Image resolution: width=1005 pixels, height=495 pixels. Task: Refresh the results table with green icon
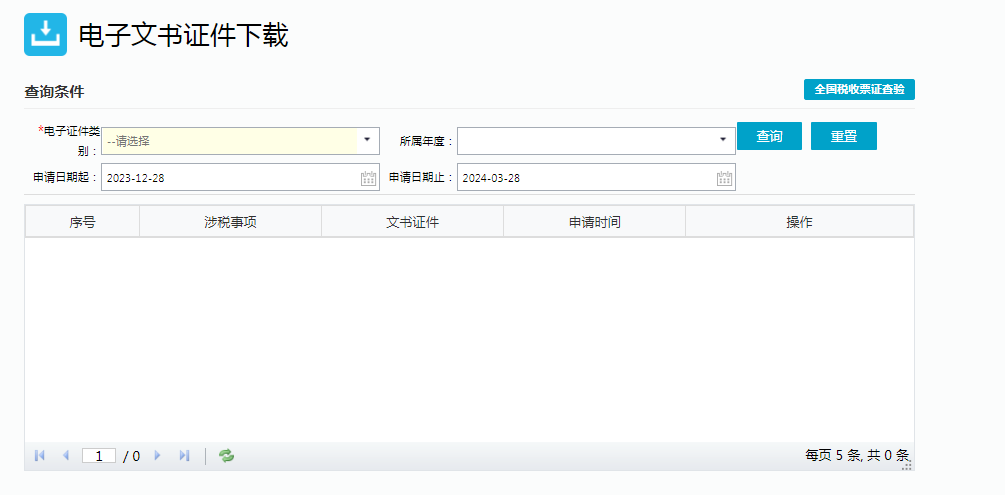[x=227, y=456]
